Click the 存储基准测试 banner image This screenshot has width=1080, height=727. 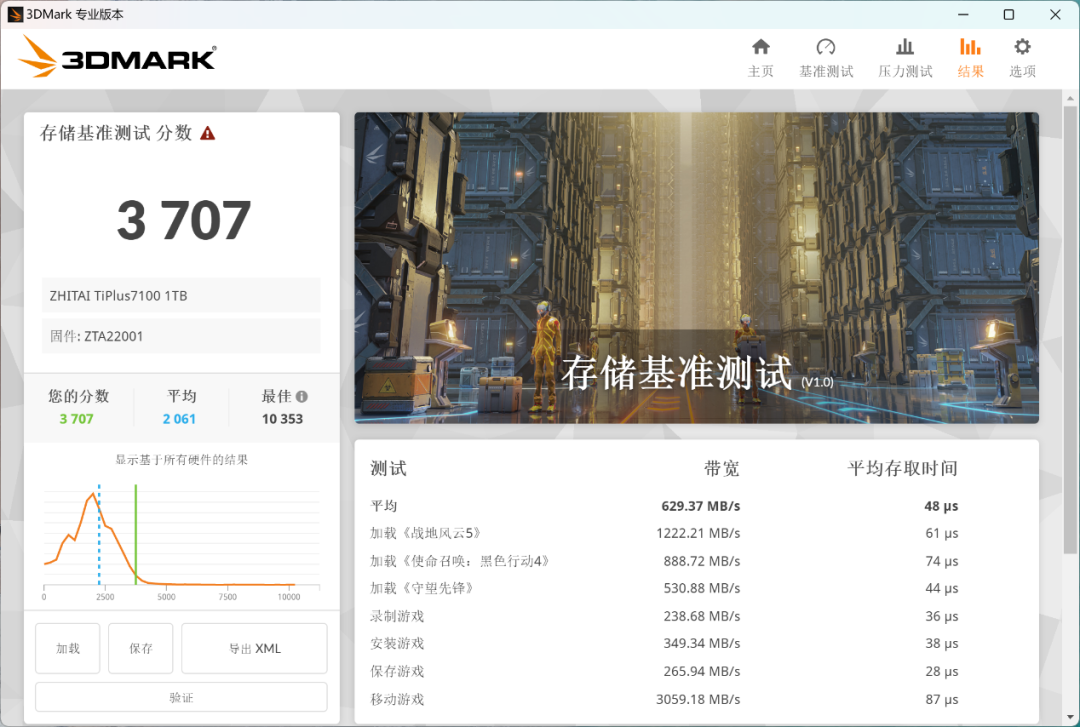(696, 267)
